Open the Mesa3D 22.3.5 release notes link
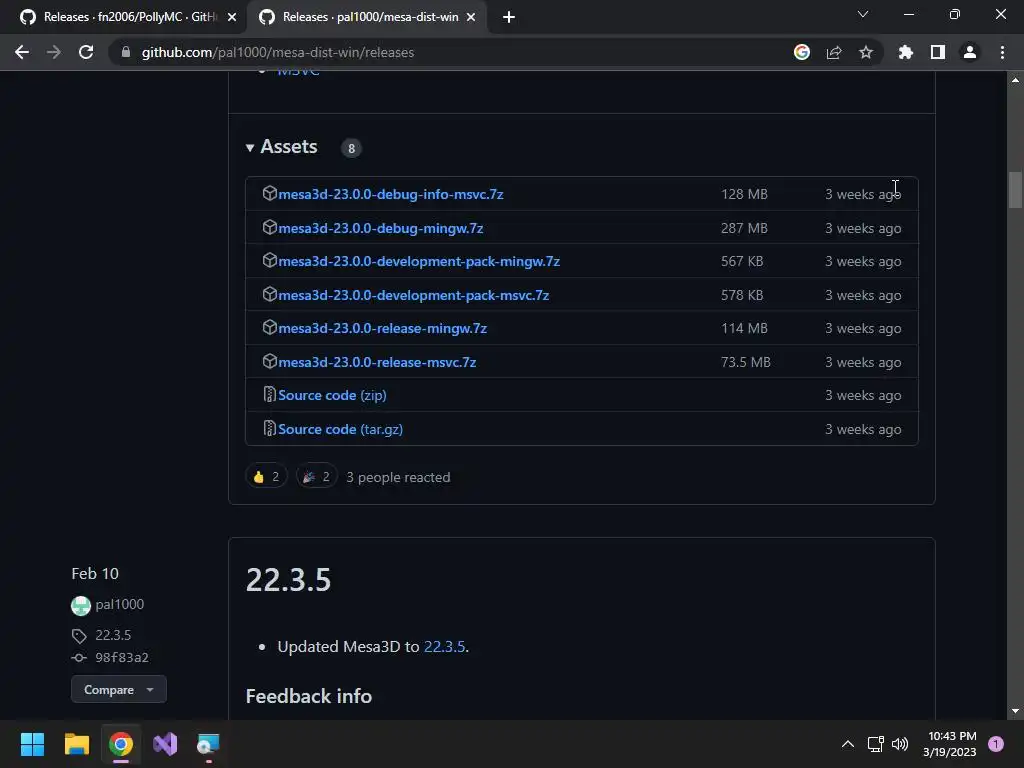 tap(444, 647)
